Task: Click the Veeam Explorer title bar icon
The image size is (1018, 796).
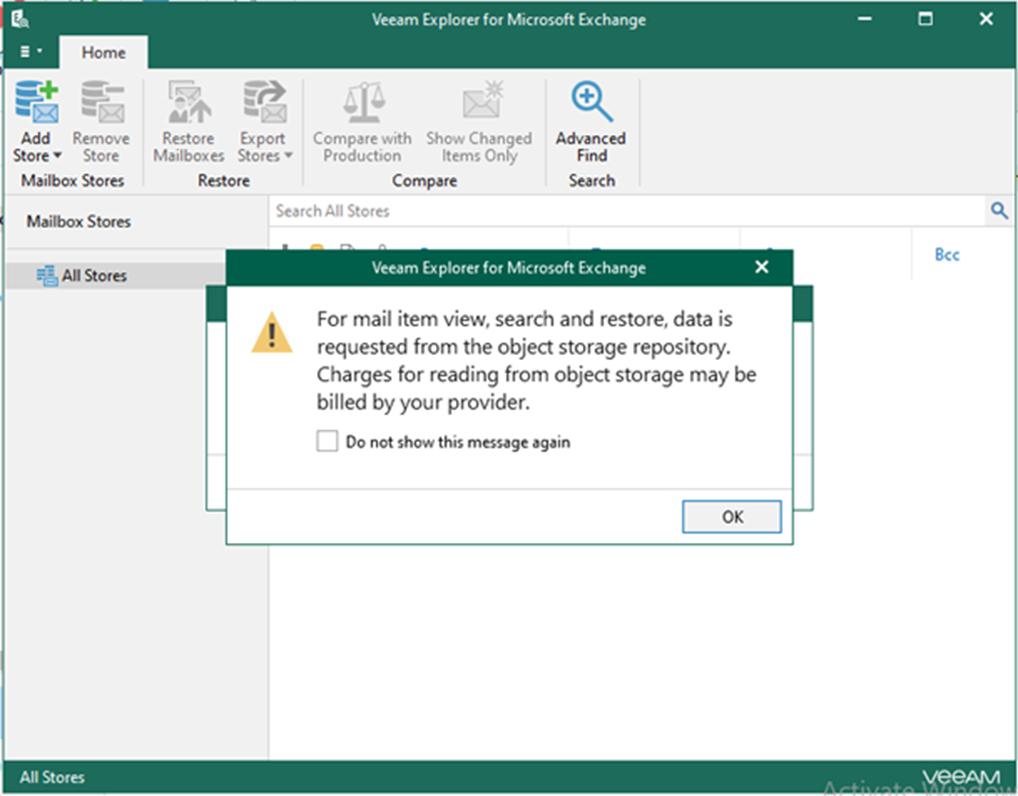Action: 20,19
